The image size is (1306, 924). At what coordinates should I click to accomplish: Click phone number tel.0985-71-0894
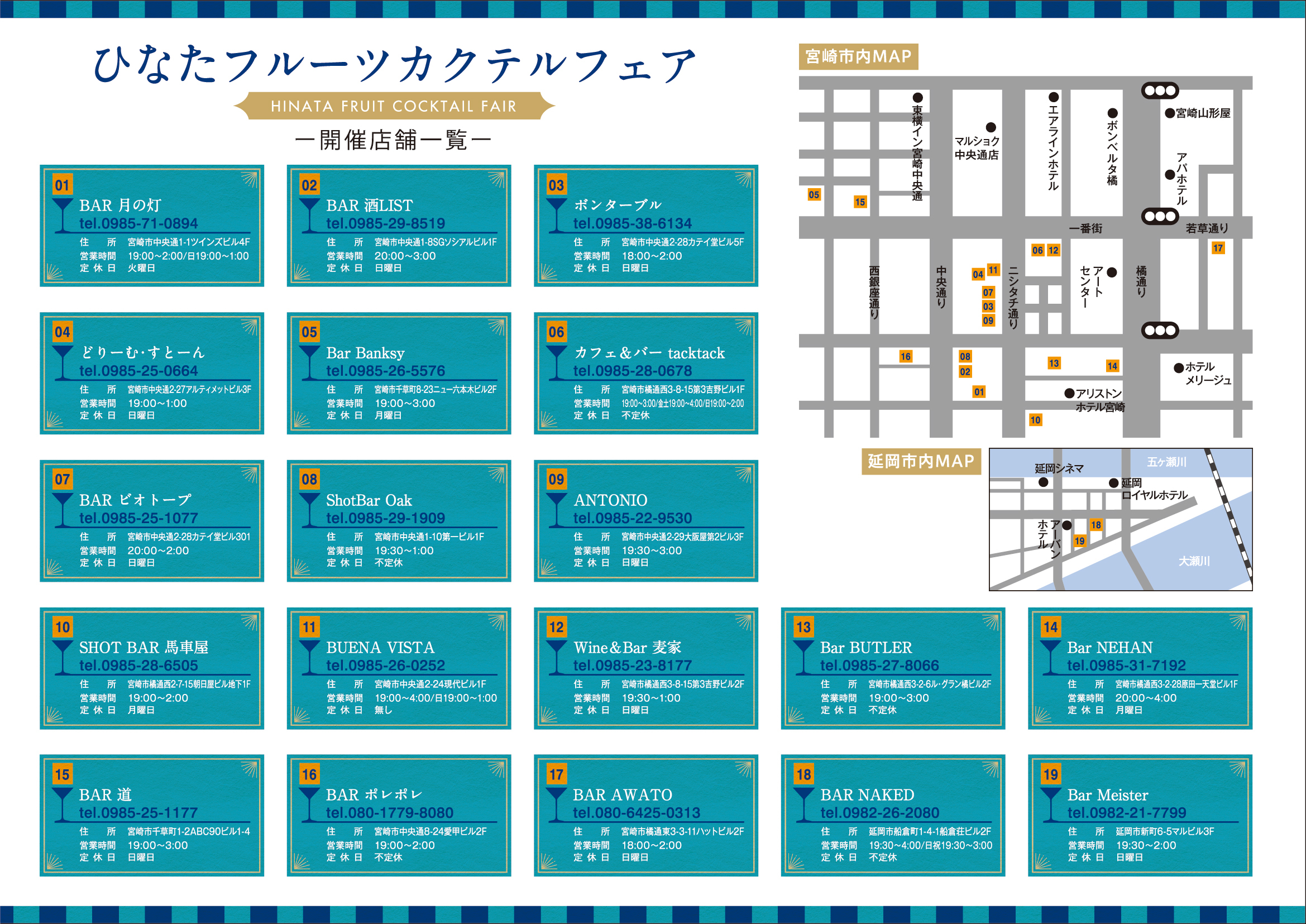click(138, 224)
